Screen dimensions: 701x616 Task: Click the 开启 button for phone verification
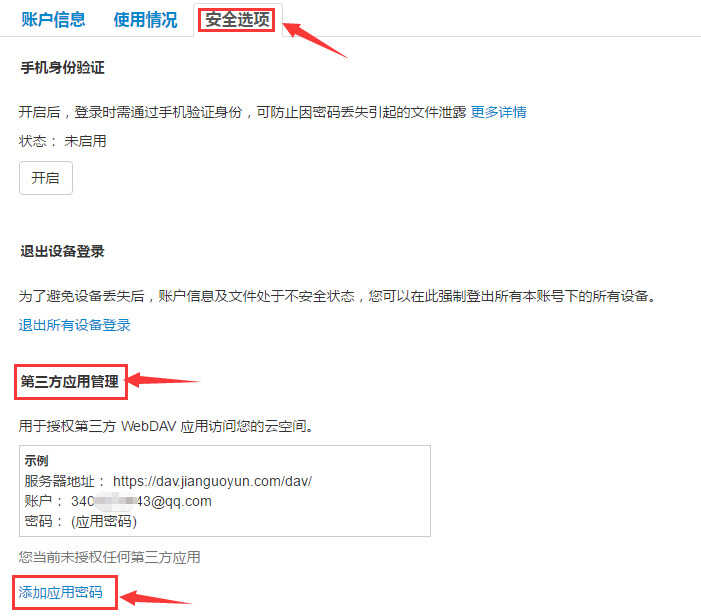46,178
